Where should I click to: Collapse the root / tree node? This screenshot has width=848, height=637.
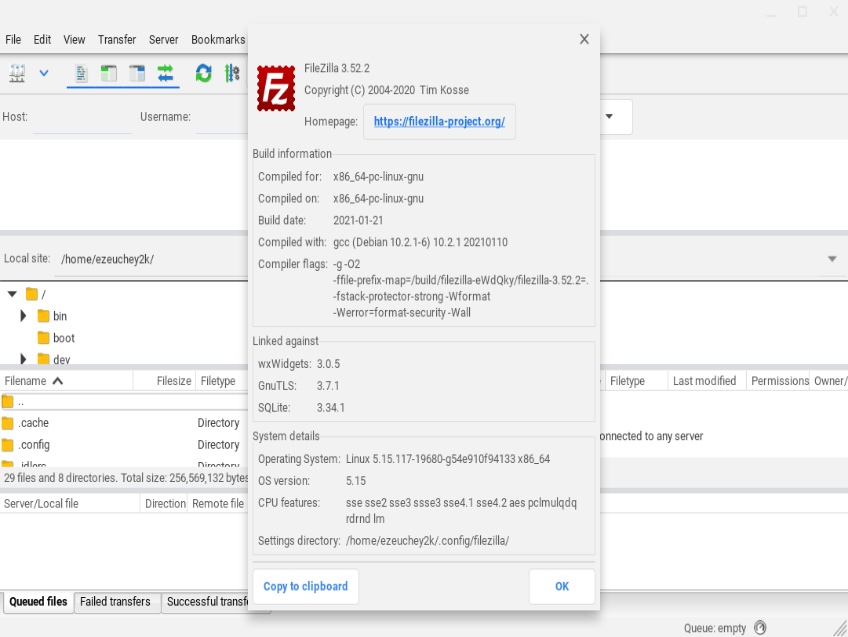pos(12,294)
